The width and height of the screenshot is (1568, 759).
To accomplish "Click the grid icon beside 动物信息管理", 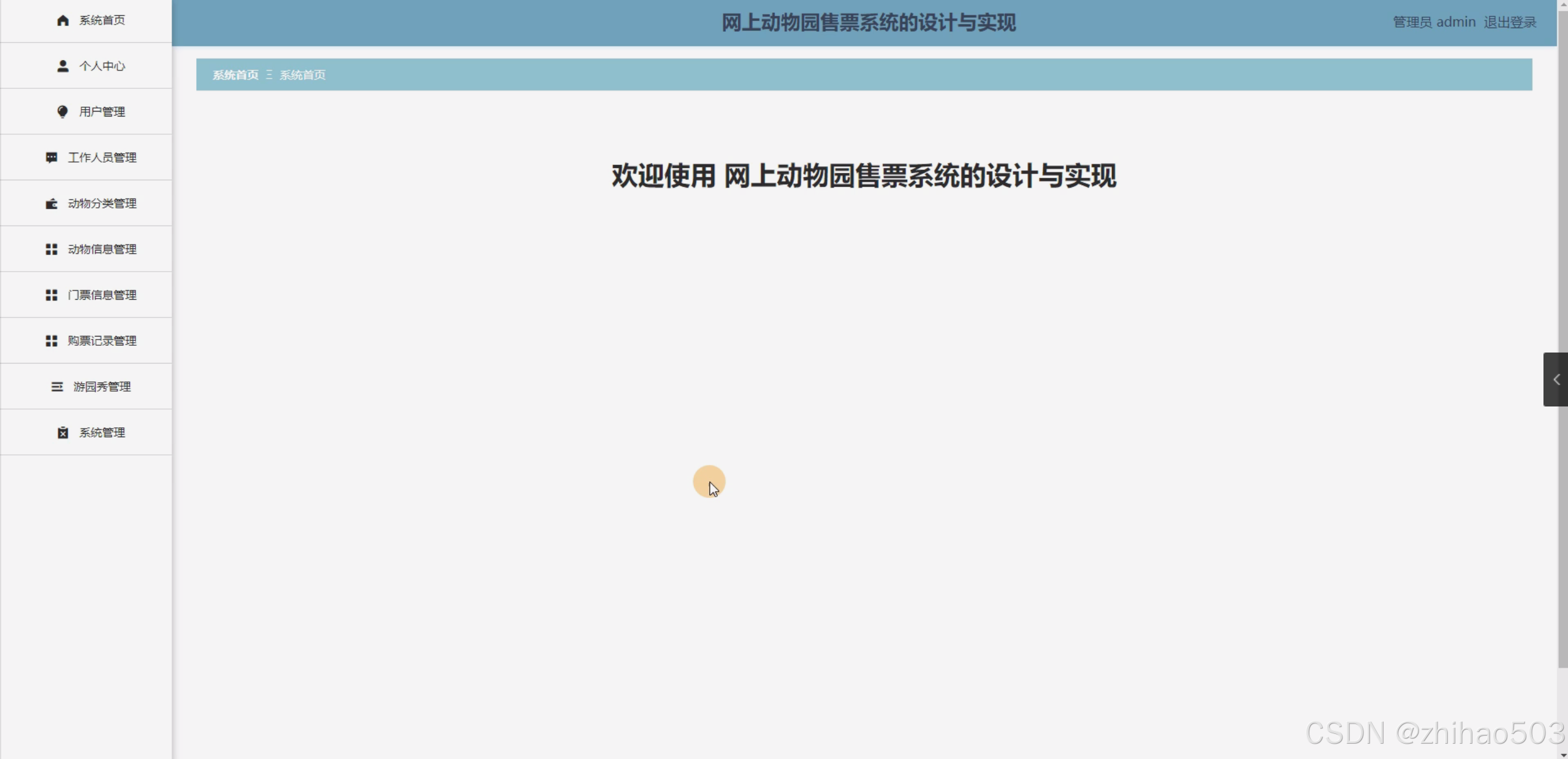I will [x=51, y=249].
